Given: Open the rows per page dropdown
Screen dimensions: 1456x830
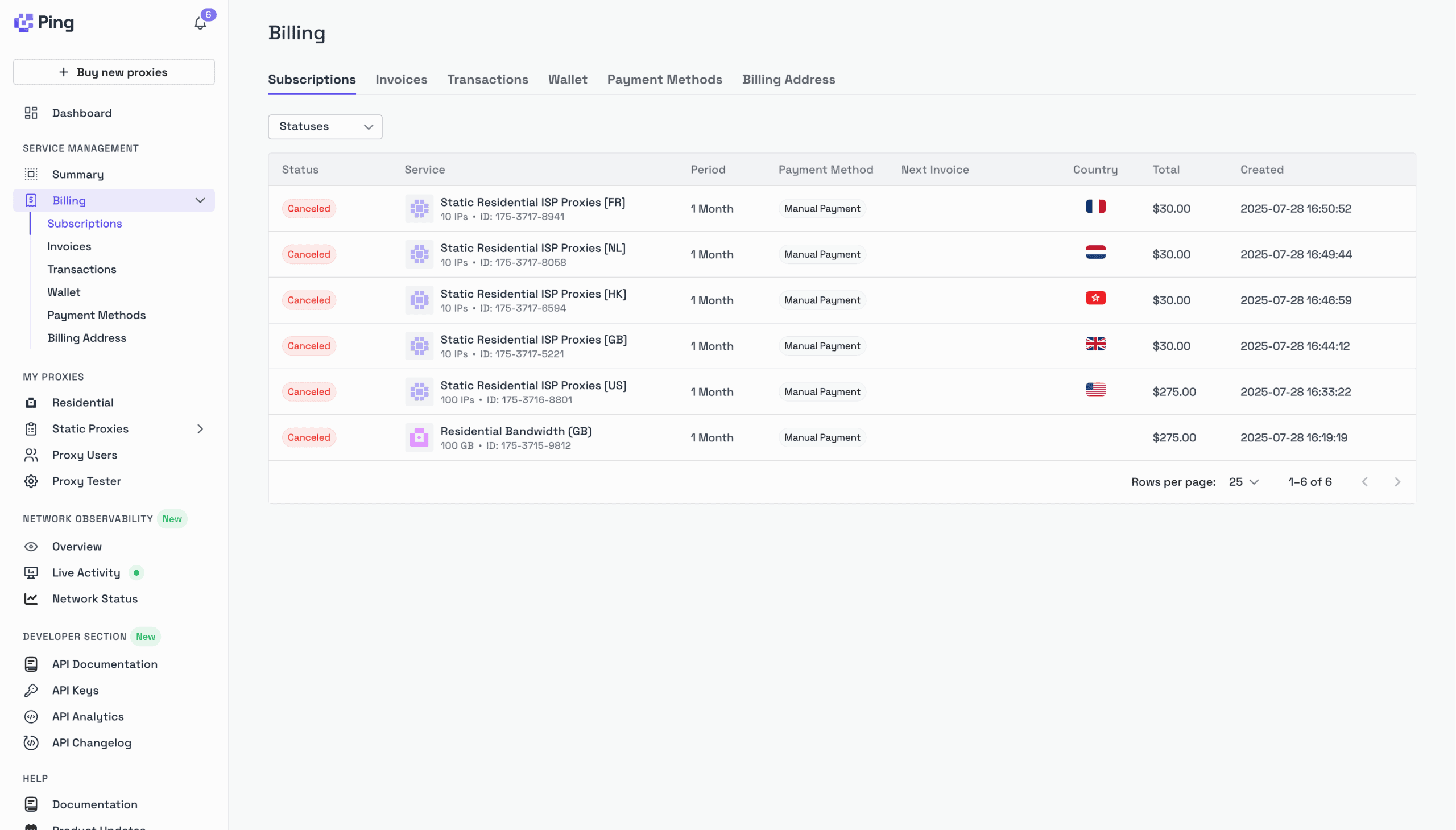Looking at the screenshot, I should click(1243, 482).
